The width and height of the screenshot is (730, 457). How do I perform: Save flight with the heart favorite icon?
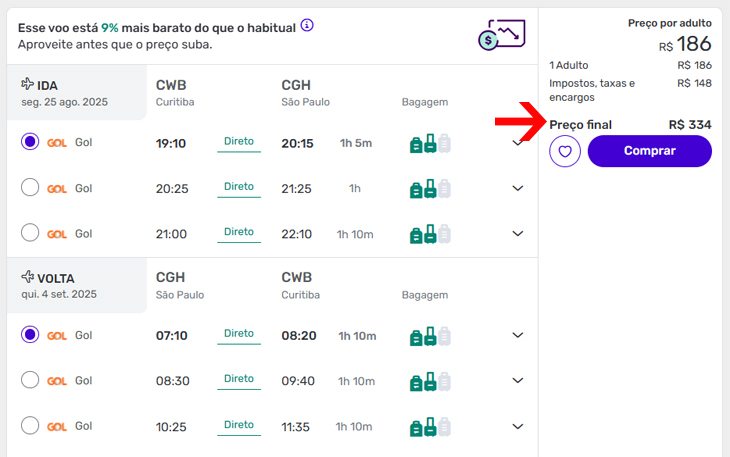point(565,151)
